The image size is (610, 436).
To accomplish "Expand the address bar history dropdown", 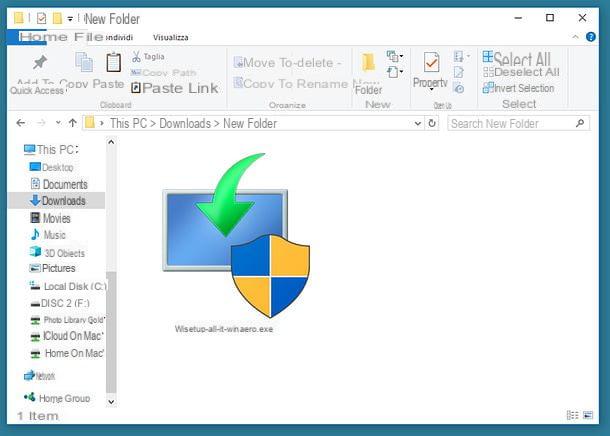I will tap(418, 124).
